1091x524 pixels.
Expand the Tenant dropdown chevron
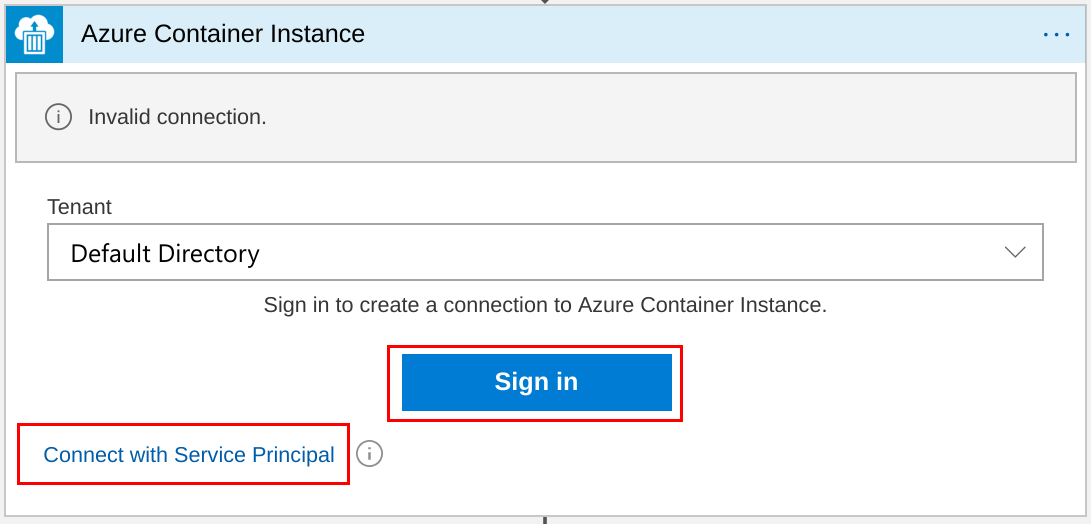[x=1015, y=252]
